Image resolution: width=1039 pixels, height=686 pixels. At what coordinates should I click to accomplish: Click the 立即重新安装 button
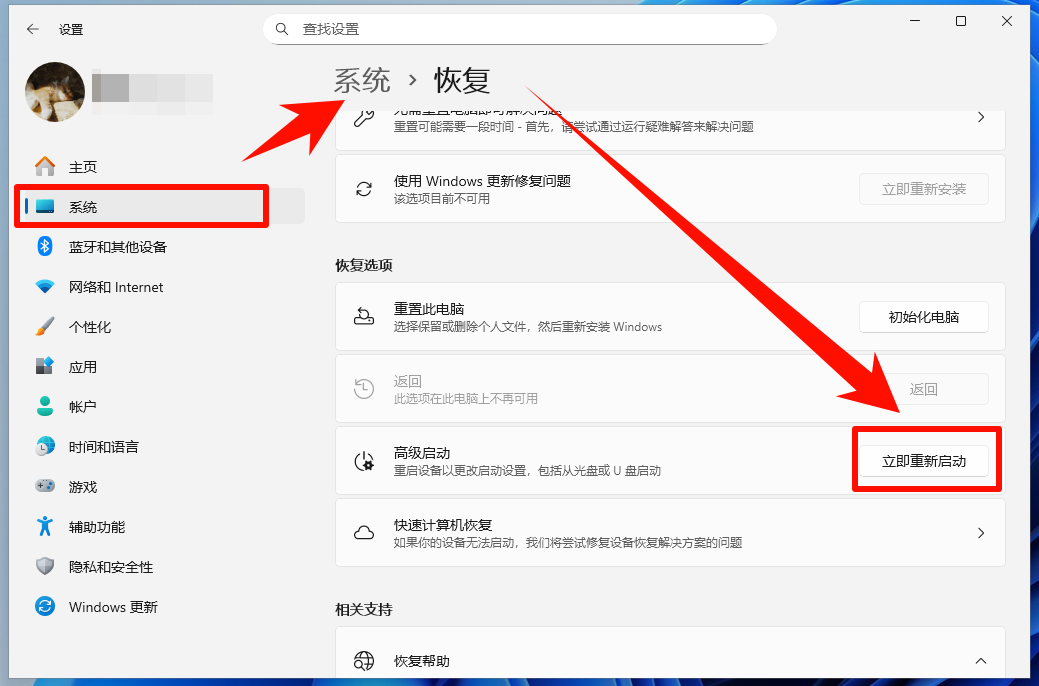click(924, 189)
